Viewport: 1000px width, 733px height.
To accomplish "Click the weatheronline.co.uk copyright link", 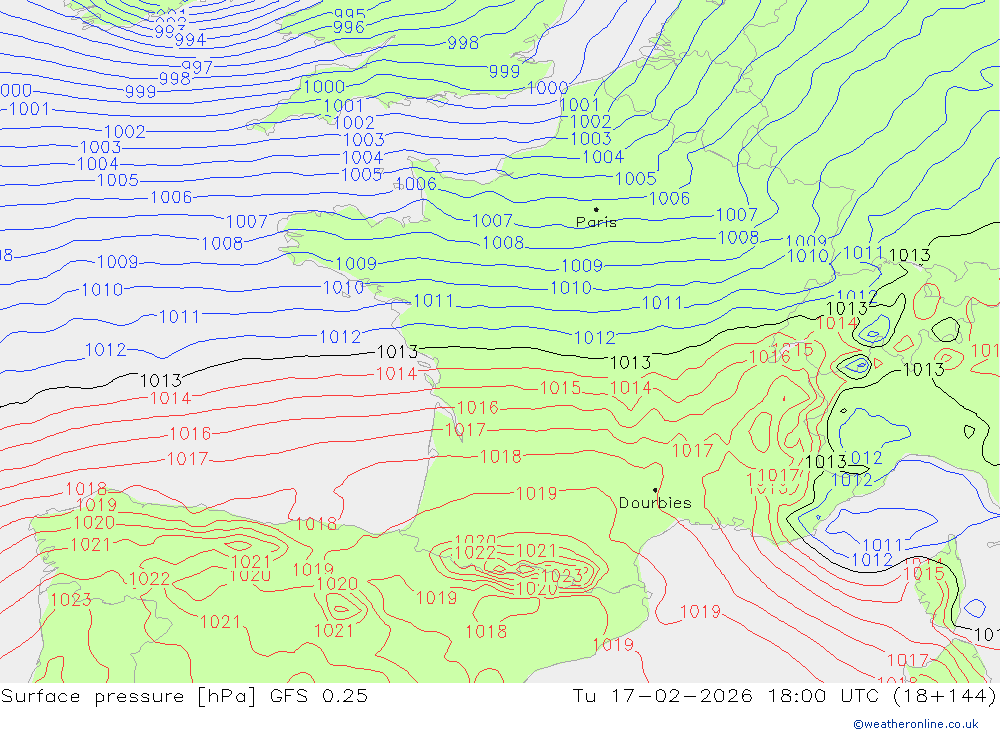I will point(916,724).
